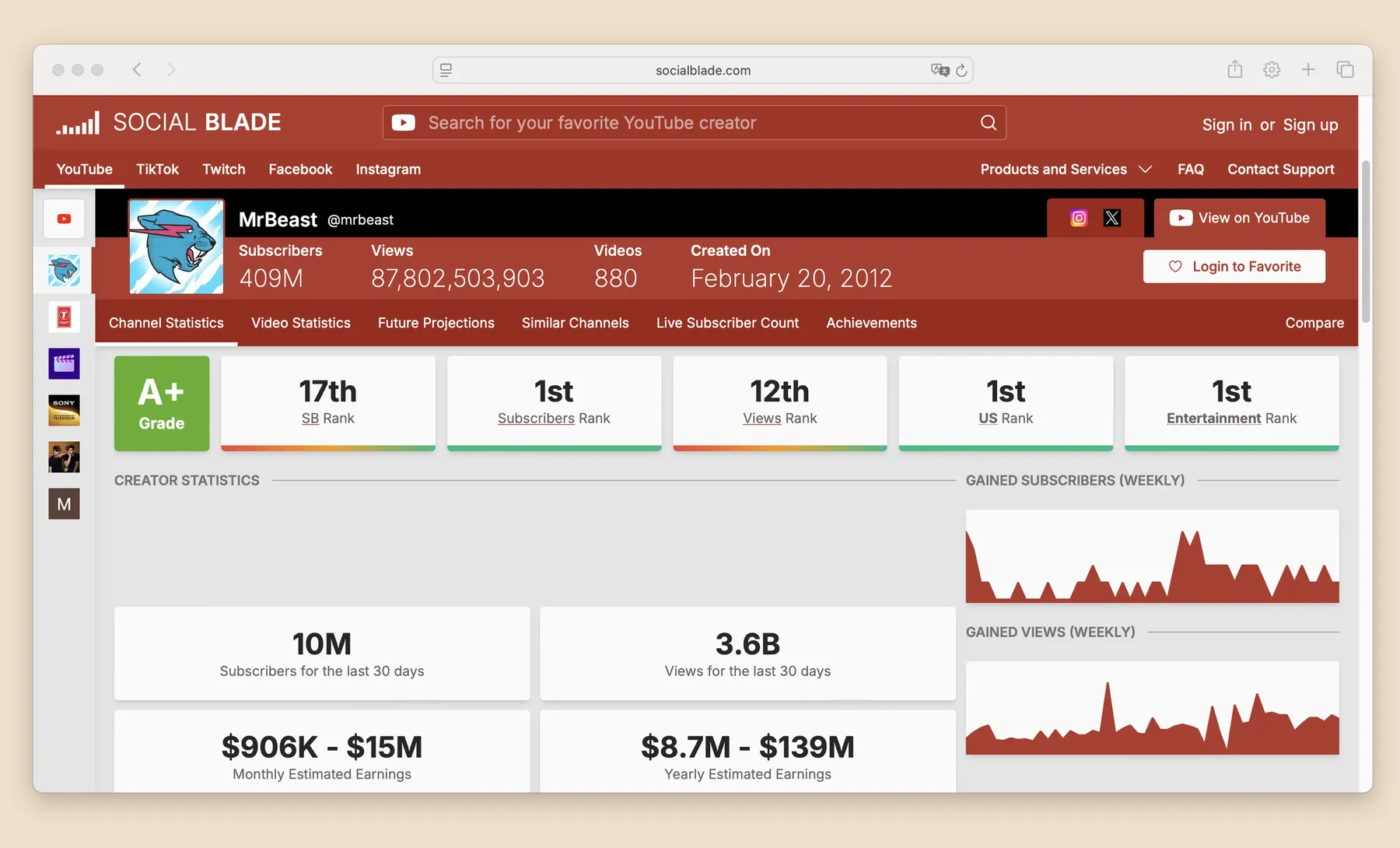Click the 12th Views Rank card
Screen dimensions: 1400x848
pyautogui.click(x=780, y=404)
